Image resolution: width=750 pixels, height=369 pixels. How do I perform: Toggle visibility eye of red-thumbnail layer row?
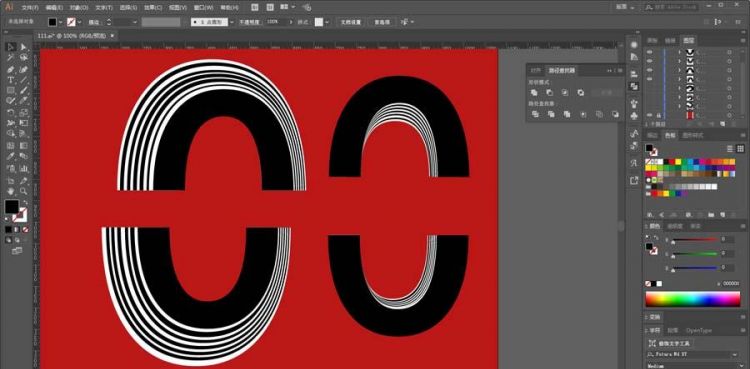pyautogui.click(x=649, y=115)
